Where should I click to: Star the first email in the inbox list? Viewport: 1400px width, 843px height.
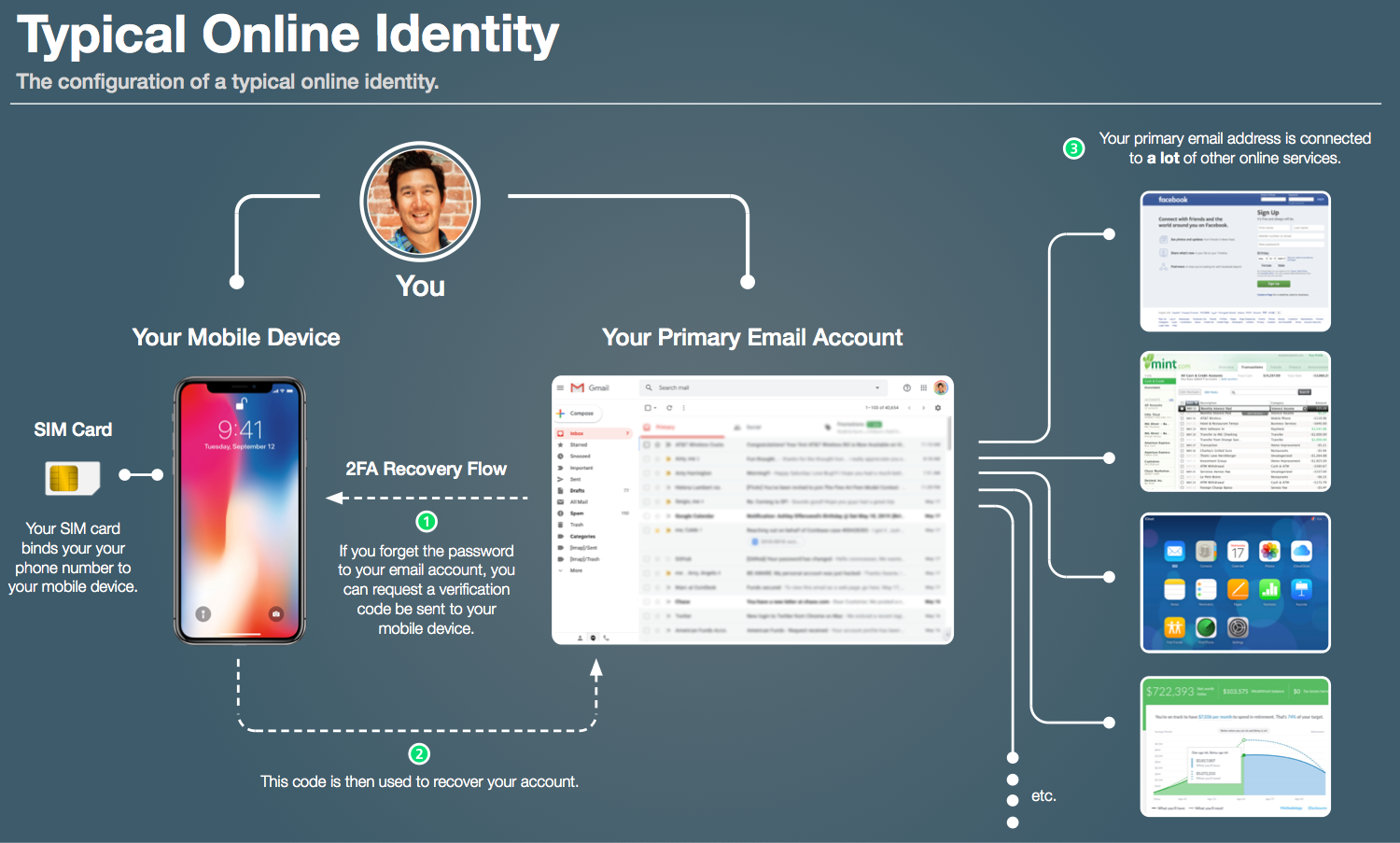(657, 444)
